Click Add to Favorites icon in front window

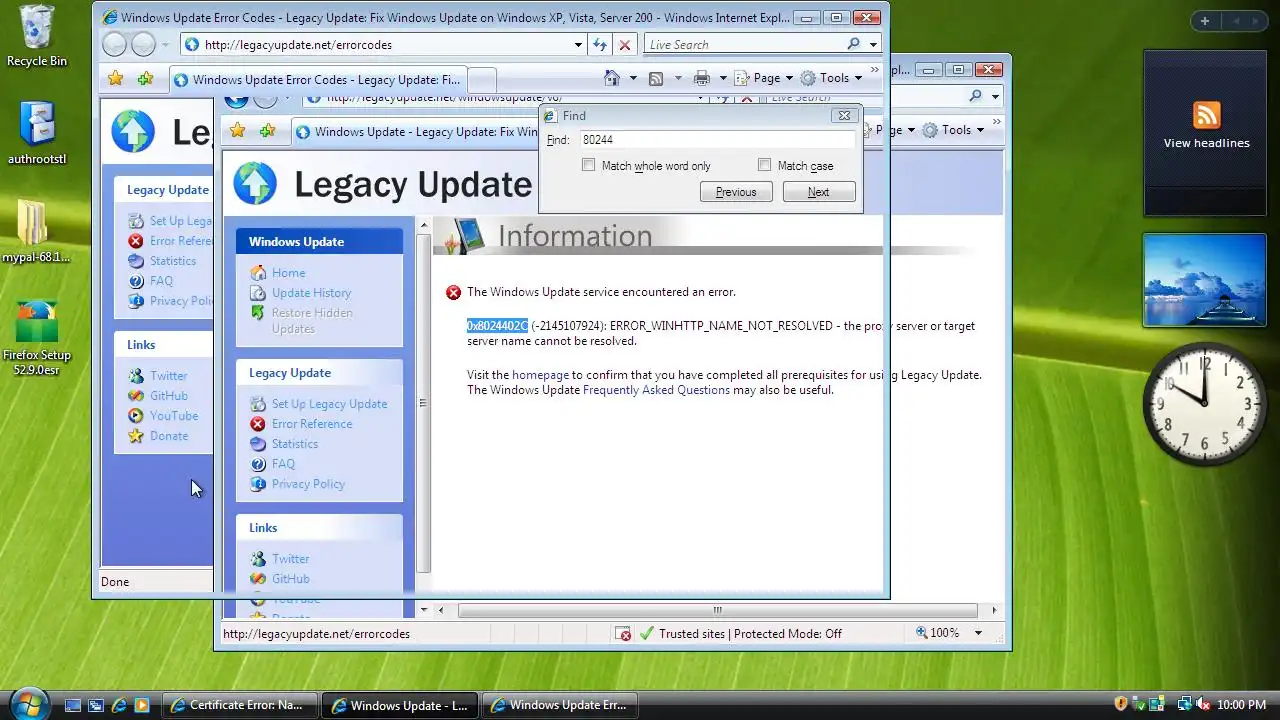coord(146,78)
